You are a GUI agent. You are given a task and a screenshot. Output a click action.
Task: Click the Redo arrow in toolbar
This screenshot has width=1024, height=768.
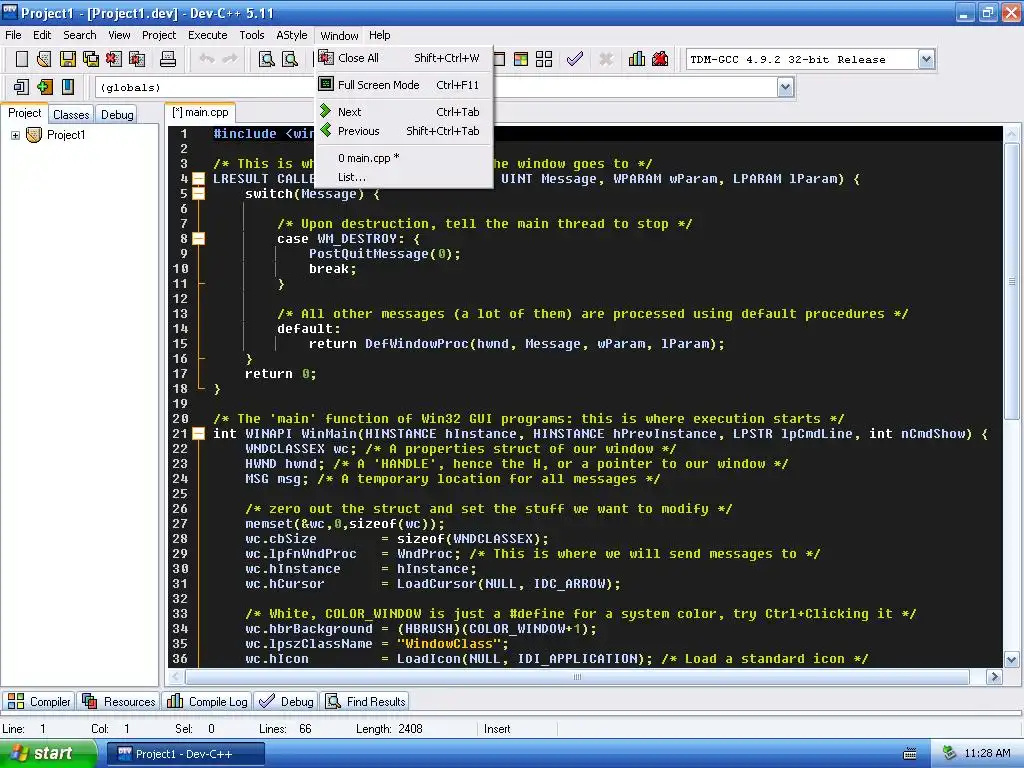coord(230,59)
